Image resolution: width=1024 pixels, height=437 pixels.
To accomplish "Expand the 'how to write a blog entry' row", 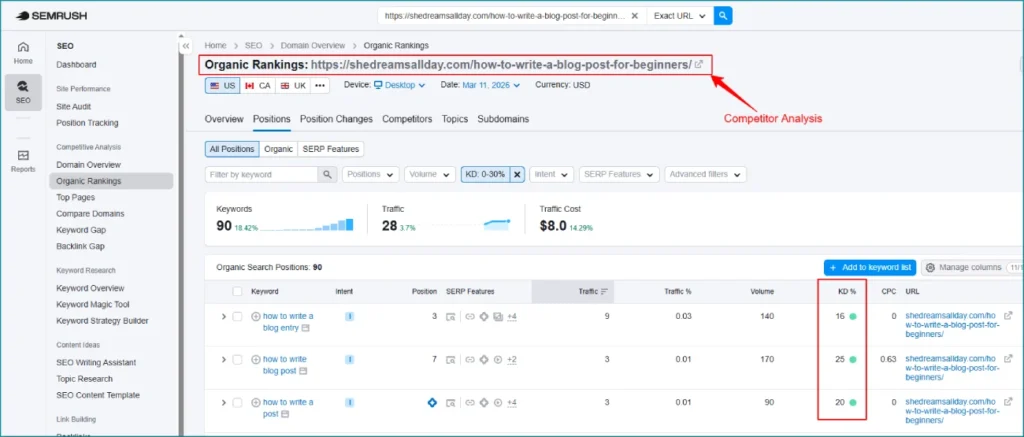I will pyautogui.click(x=223, y=316).
